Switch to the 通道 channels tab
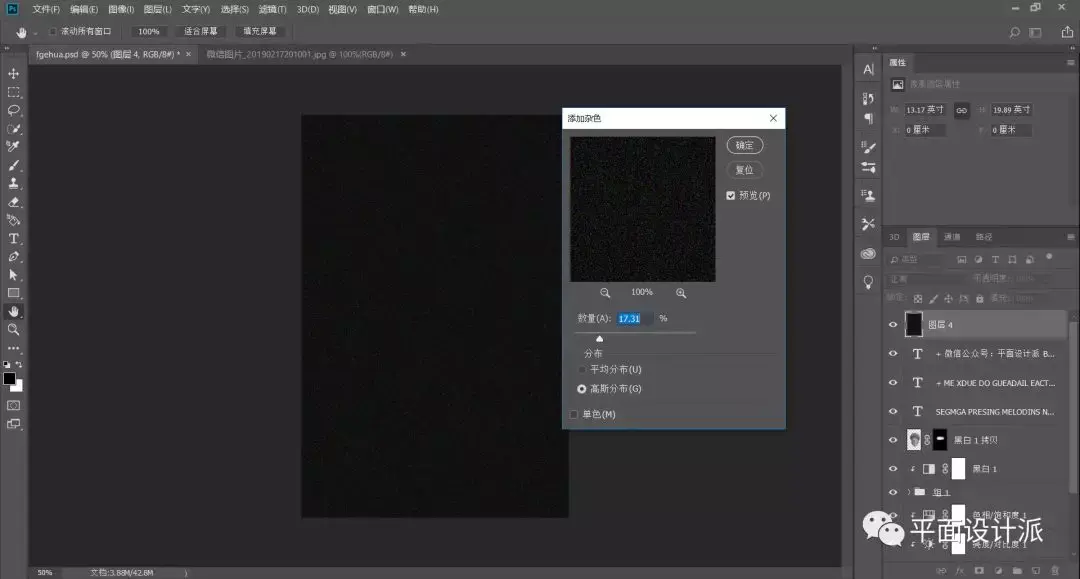Image resolution: width=1080 pixels, height=579 pixels. pyautogui.click(x=952, y=237)
